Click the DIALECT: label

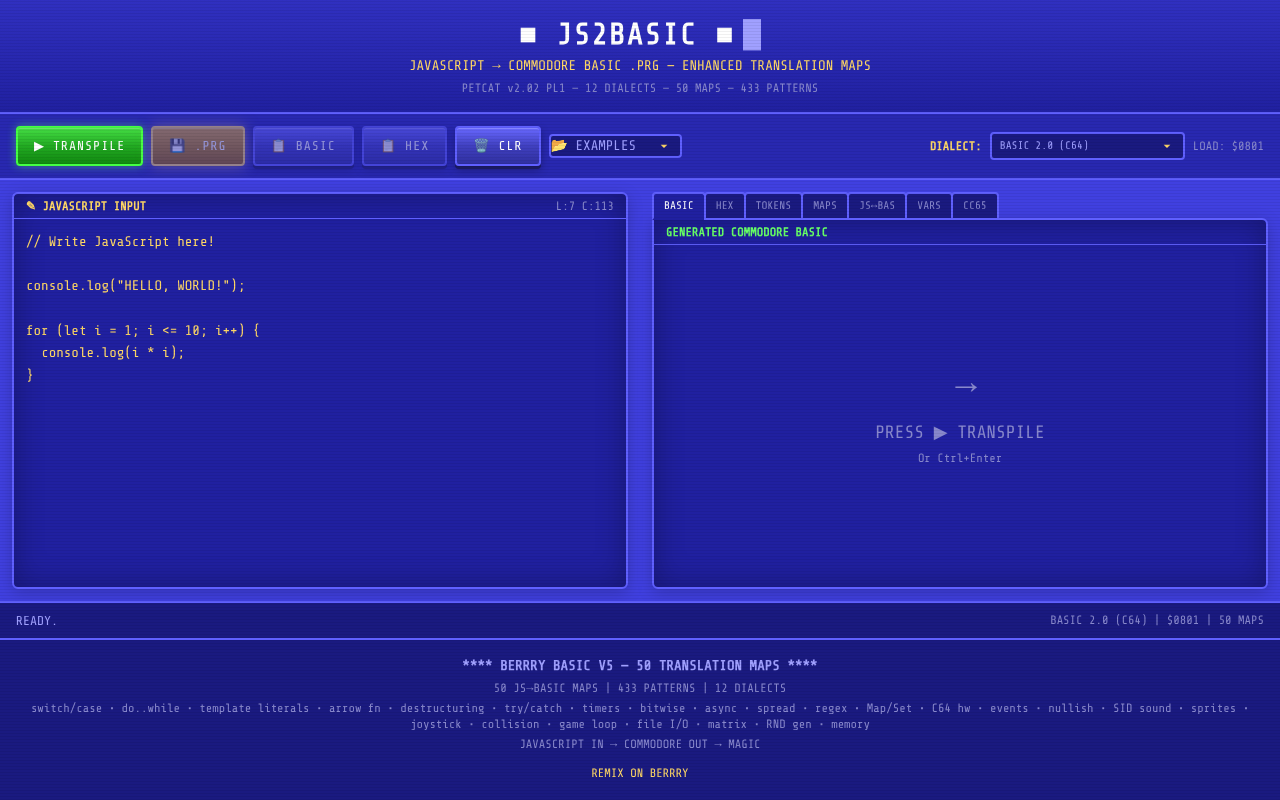pos(956,146)
